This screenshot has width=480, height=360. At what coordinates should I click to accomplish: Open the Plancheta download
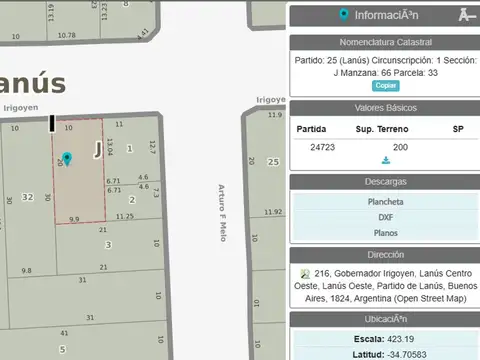(386, 202)
